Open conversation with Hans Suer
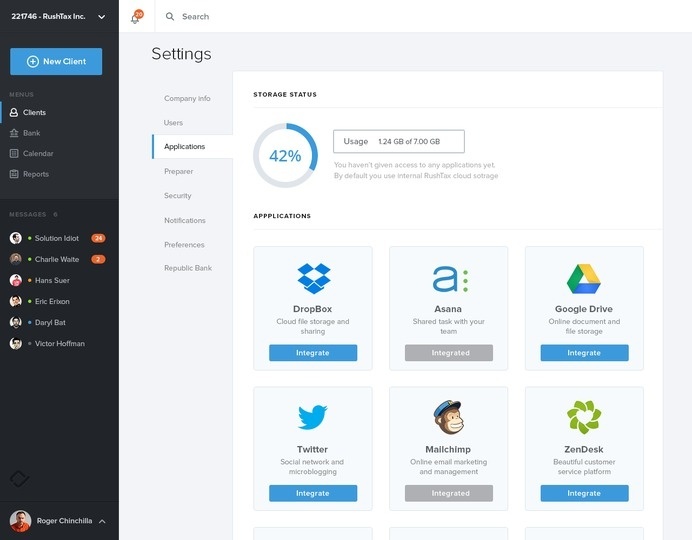The image size is (692, 540). [x=52, y=280]
